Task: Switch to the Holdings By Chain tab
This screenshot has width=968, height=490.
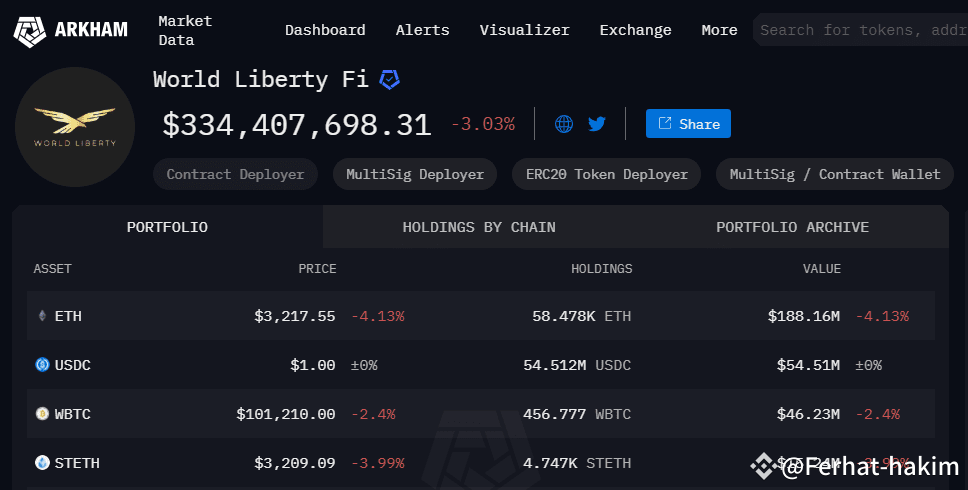Action: (x=479, y=227)
